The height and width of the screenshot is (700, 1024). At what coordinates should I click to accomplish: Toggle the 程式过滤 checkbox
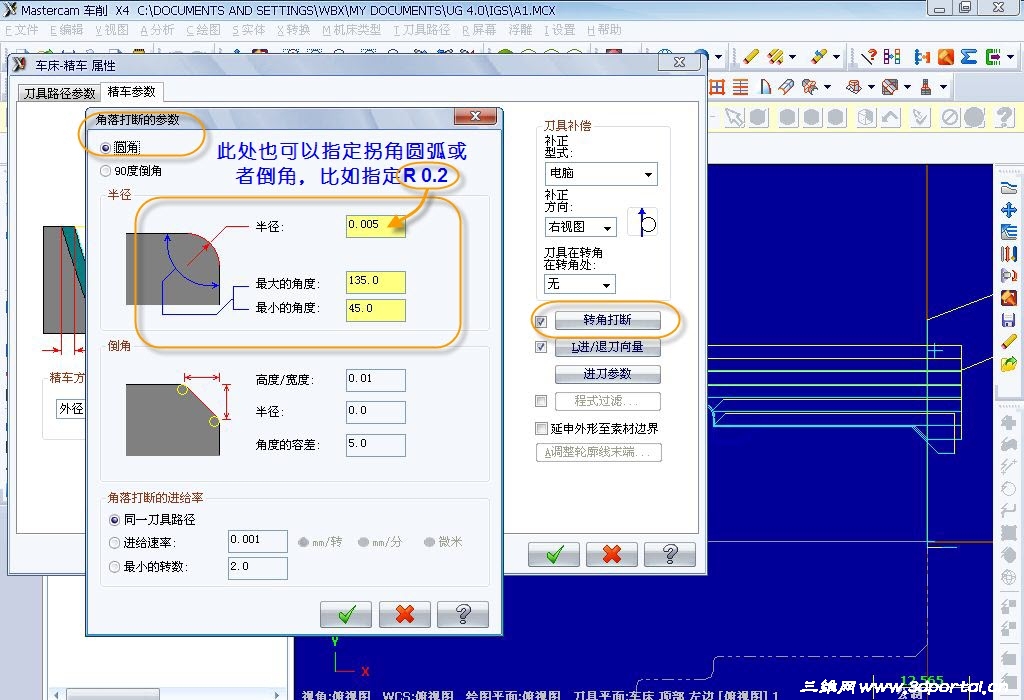[541, 400]
